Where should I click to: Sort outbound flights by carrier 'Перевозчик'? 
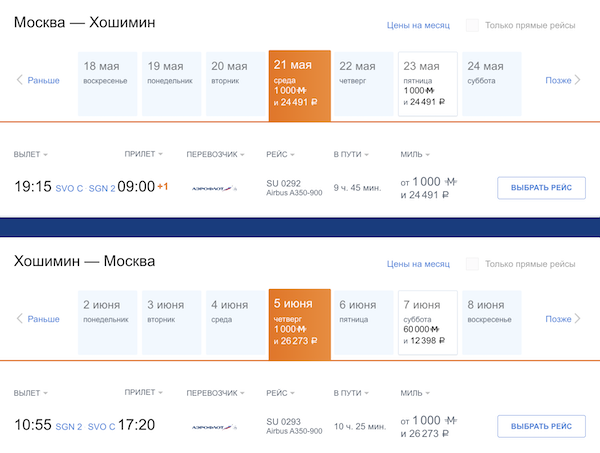(216, 155)
